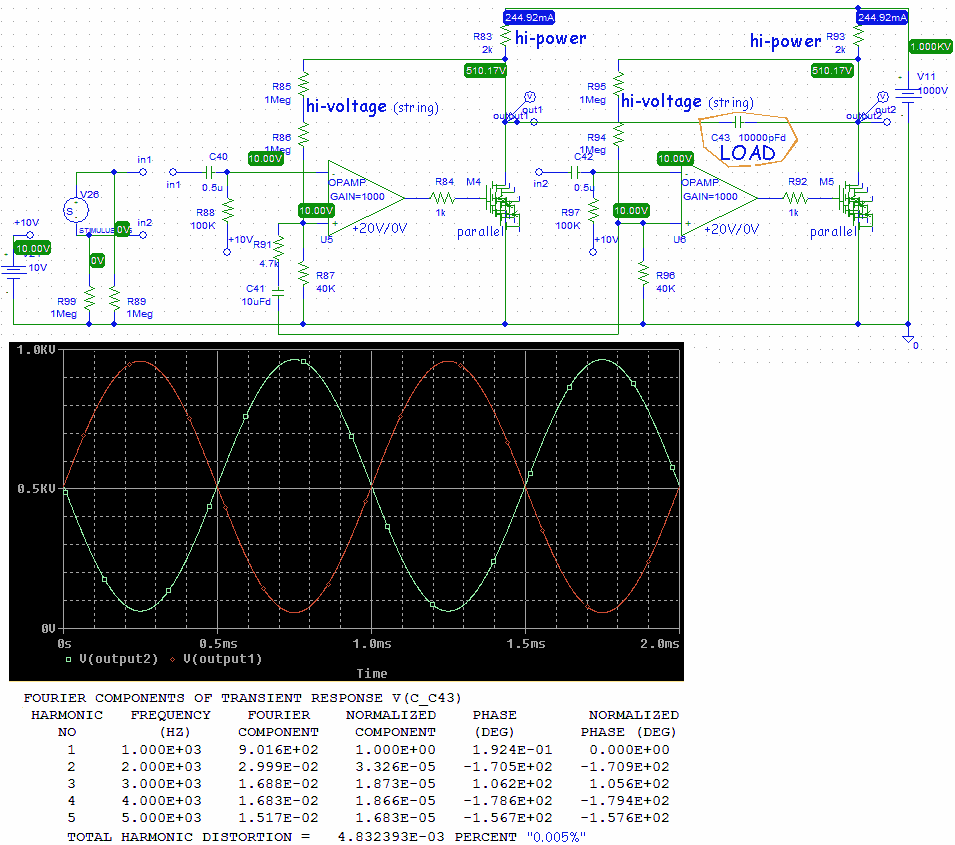
Task: Select the blue "0.005%" annotation
Action: (x=556, y=837)
